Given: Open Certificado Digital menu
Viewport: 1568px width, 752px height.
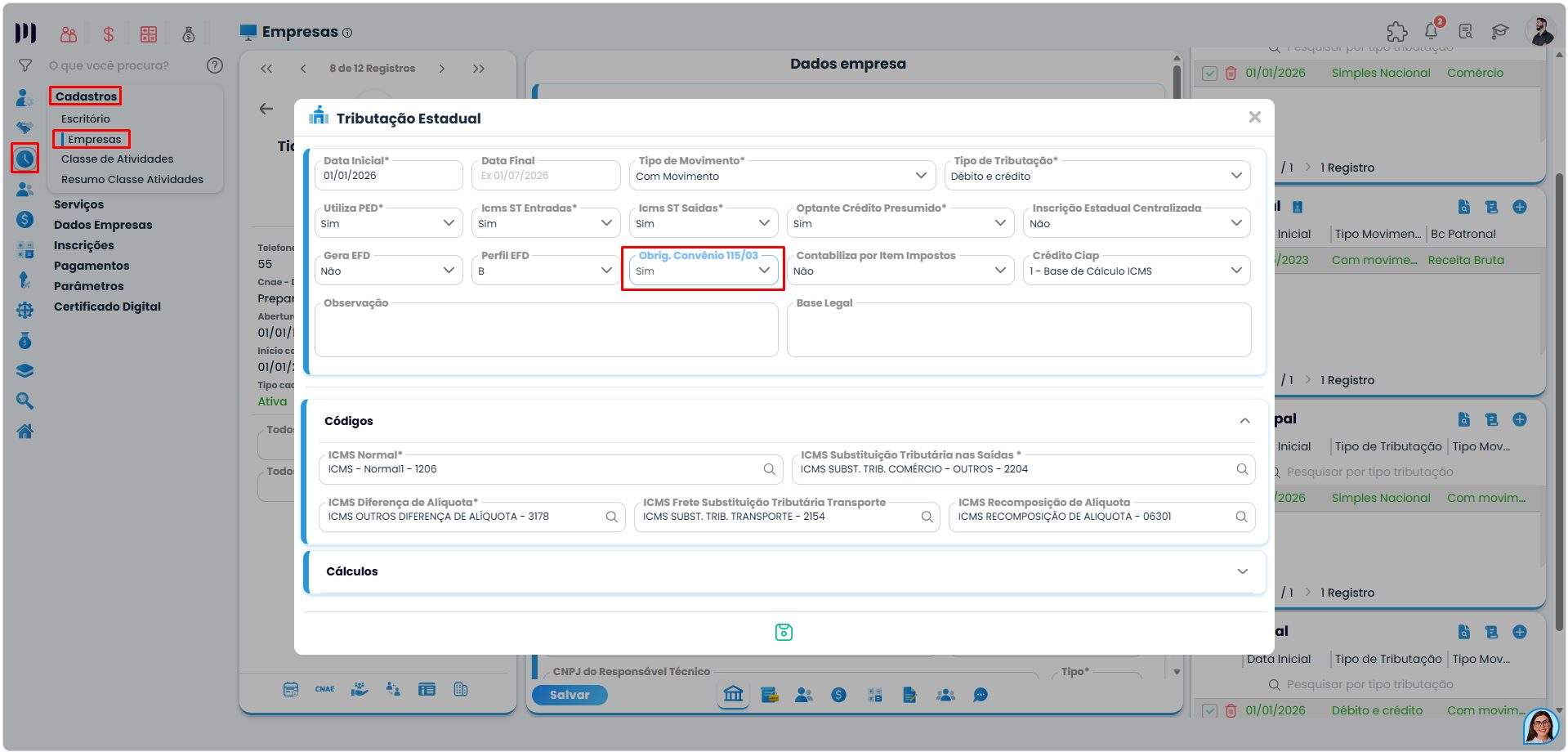Looking at the screenshot, I should click(x=107, y=307).
